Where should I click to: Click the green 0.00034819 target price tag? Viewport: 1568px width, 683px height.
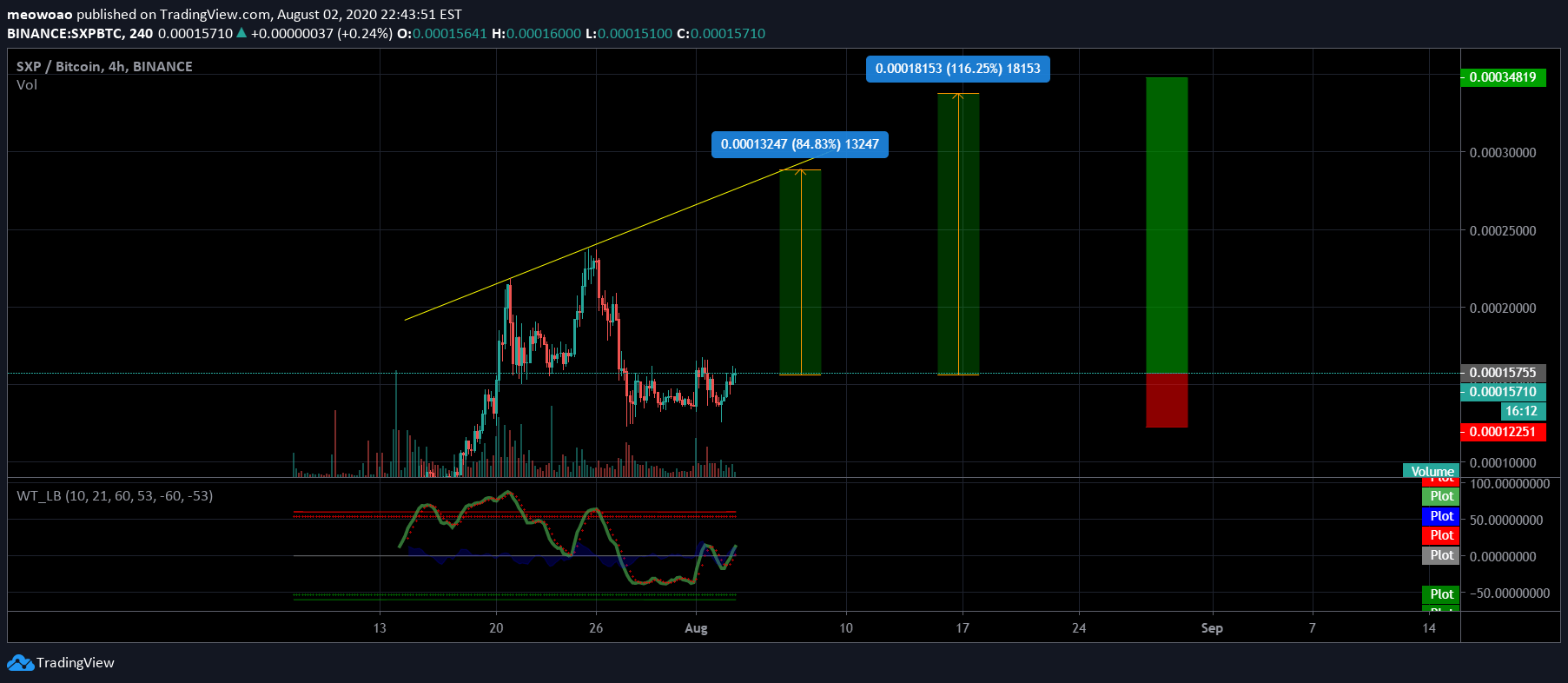(1503, 77)
